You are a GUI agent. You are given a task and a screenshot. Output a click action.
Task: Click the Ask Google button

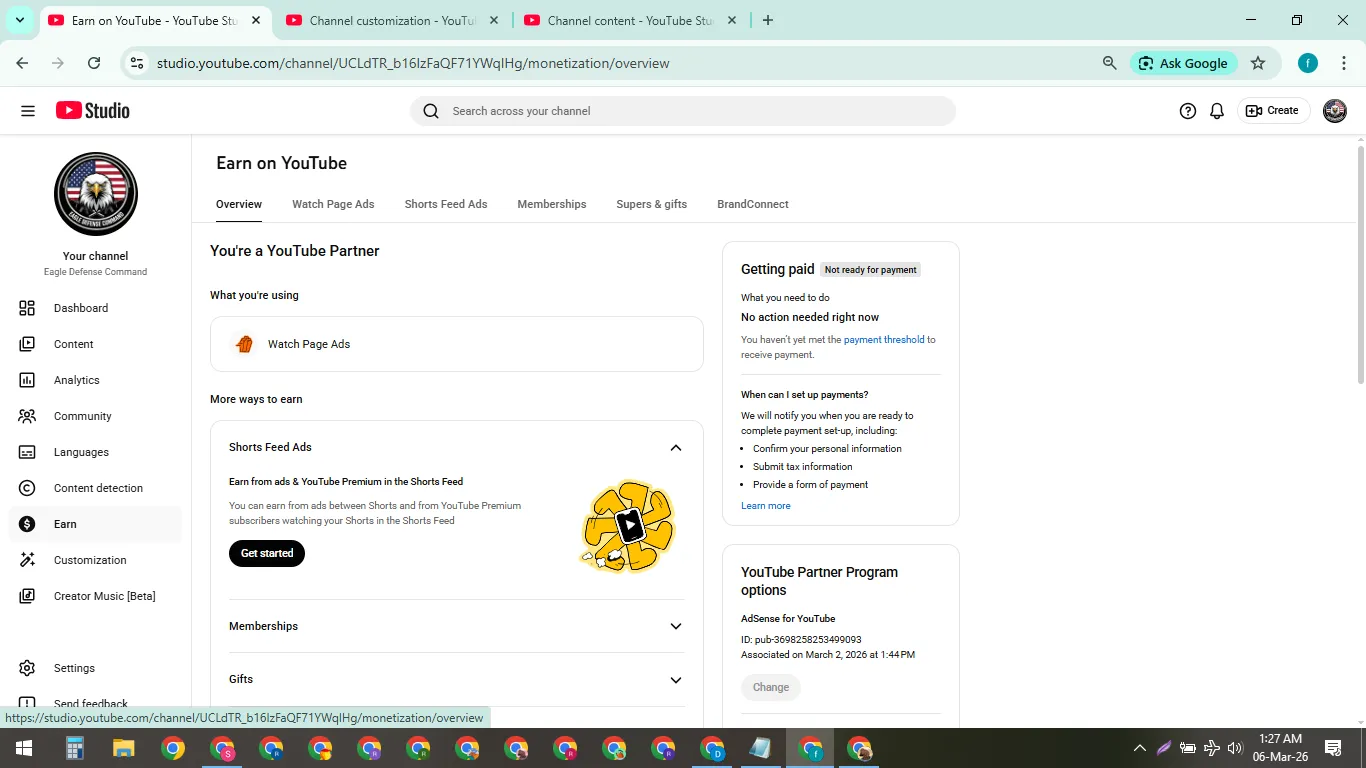click(1184, 63)
